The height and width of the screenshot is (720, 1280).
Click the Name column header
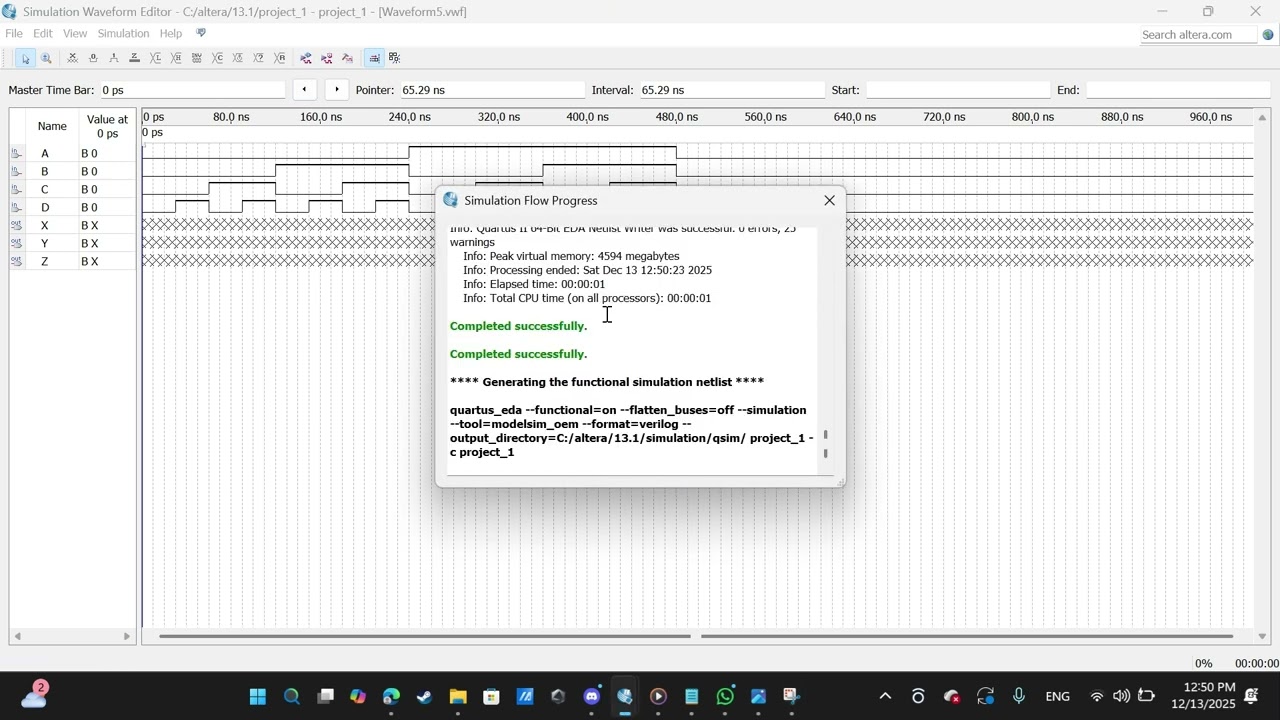coord(52,126)
